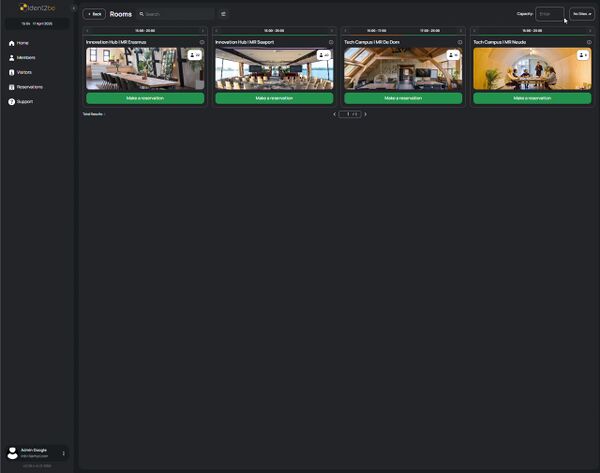Click the Ident2be logo in the sidebar

[x=36, y=8]
